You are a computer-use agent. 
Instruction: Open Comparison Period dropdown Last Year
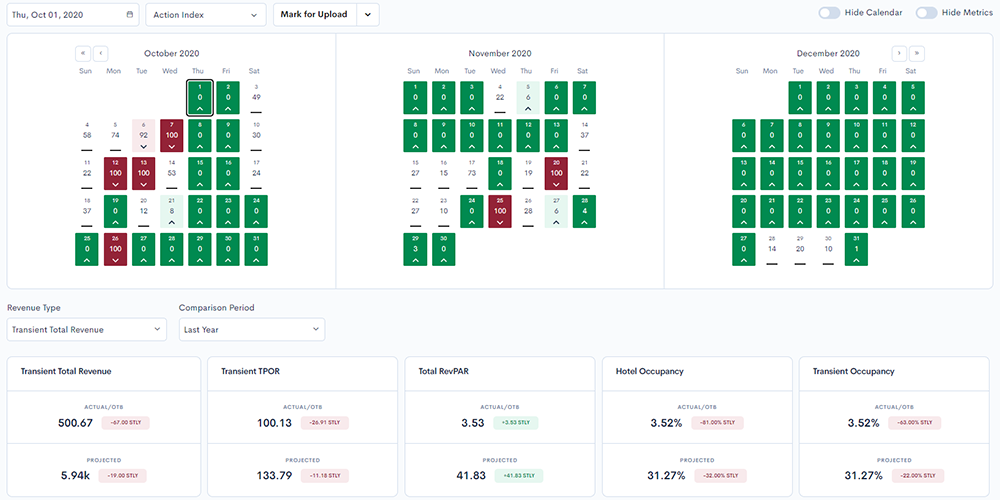pyautogui.click(x=252, y=330)
